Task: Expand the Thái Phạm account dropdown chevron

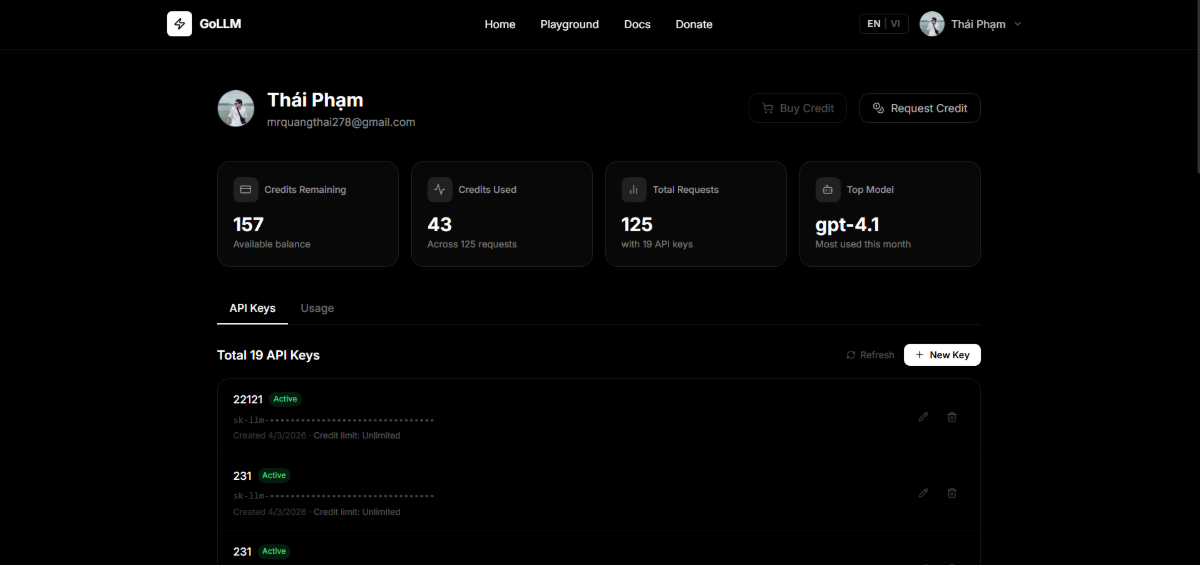Action: coord(1018,24)
